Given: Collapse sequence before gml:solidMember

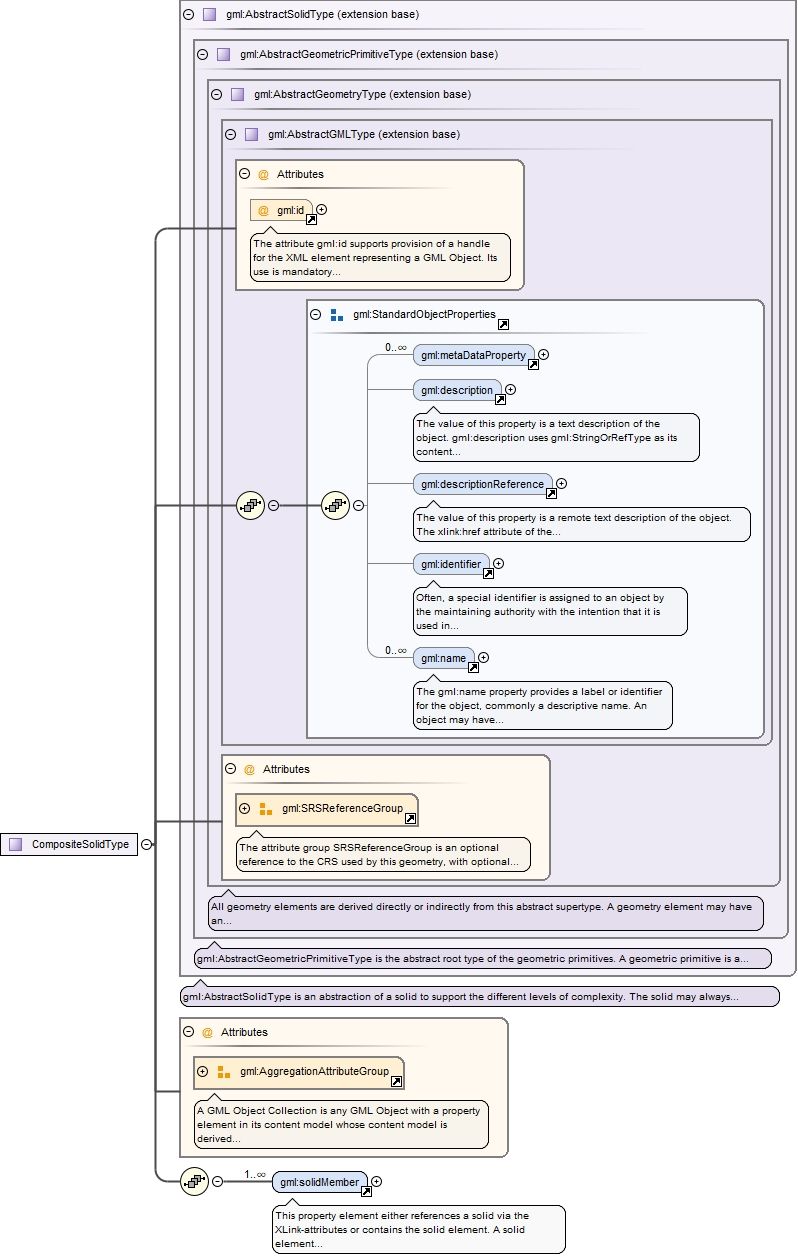Looking at the screenshot, I should tap(218, 1182).
